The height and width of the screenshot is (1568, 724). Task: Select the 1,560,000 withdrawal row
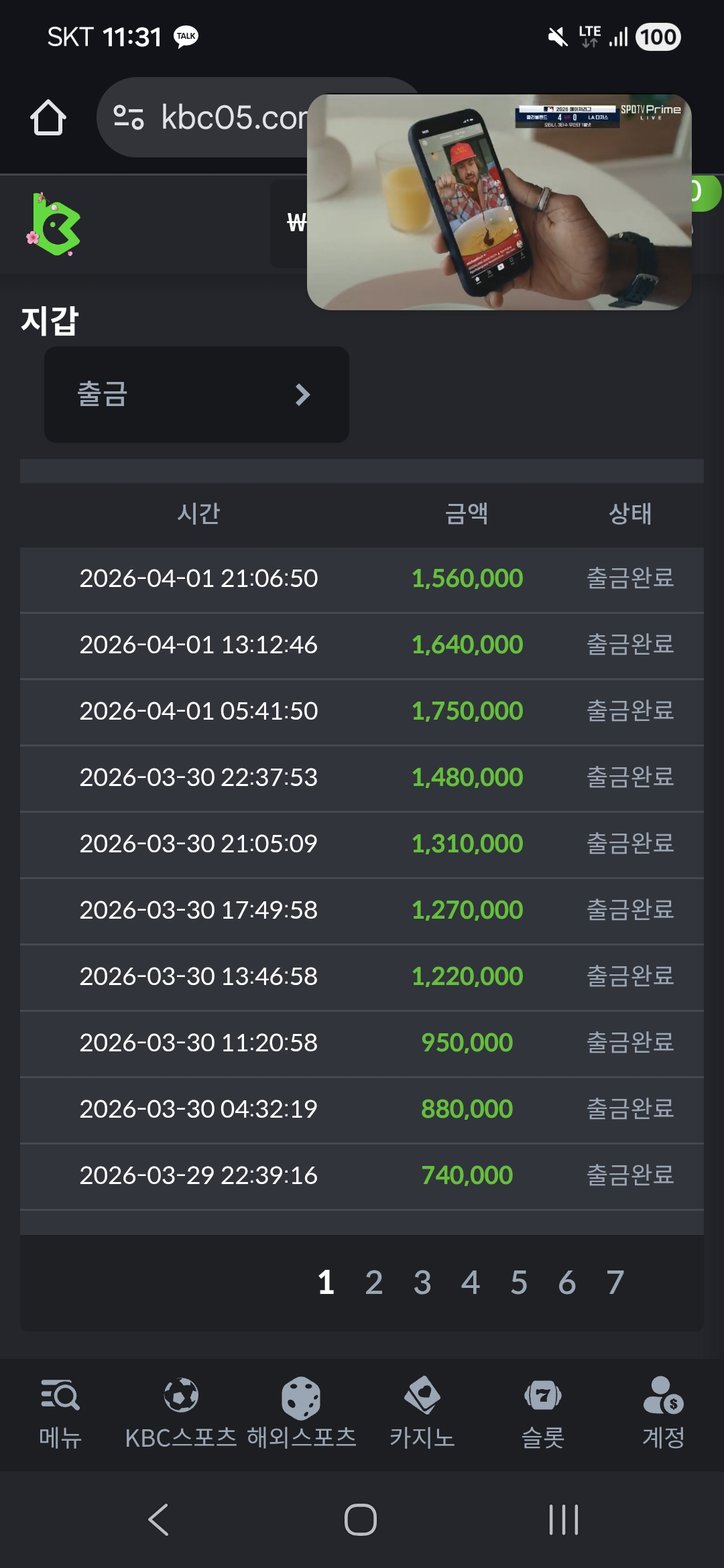coord(362,579)
